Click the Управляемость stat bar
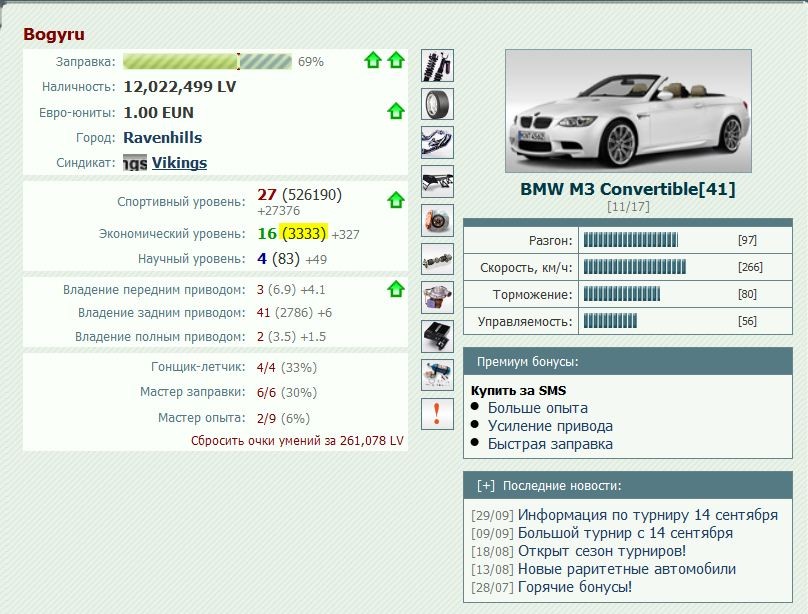808x614 pixels. [x=610, y=321]
